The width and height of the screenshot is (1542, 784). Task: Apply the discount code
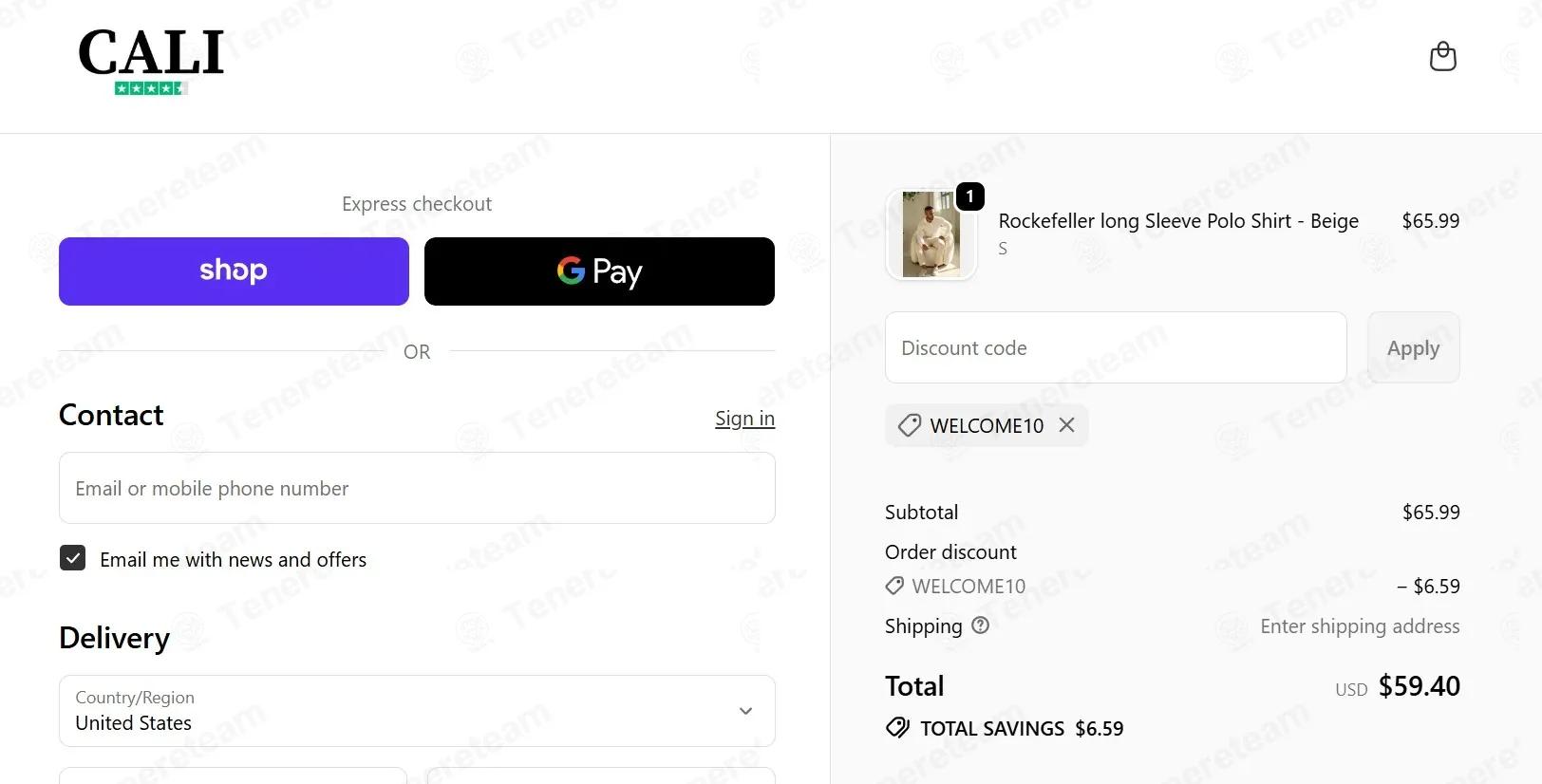[1413, 347]
